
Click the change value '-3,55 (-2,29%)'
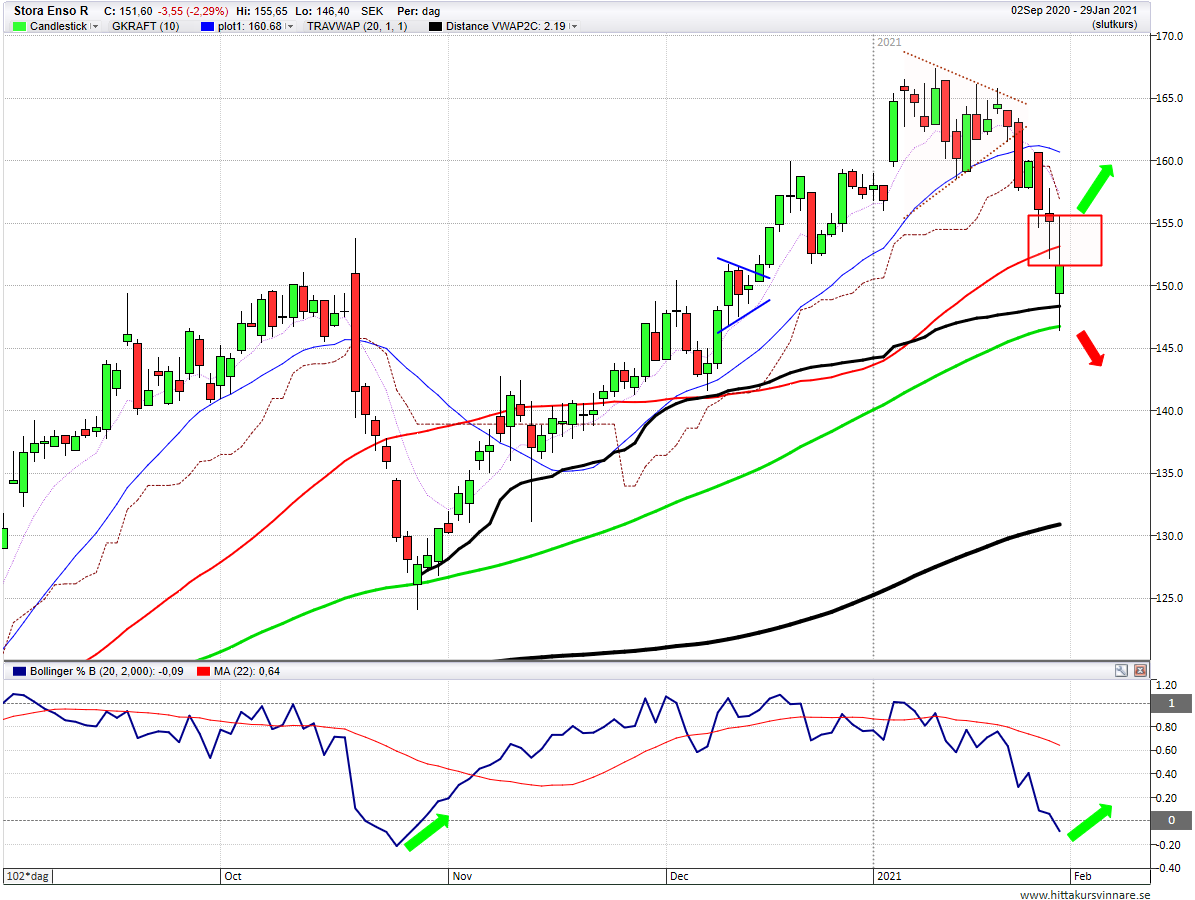(193, 11)
